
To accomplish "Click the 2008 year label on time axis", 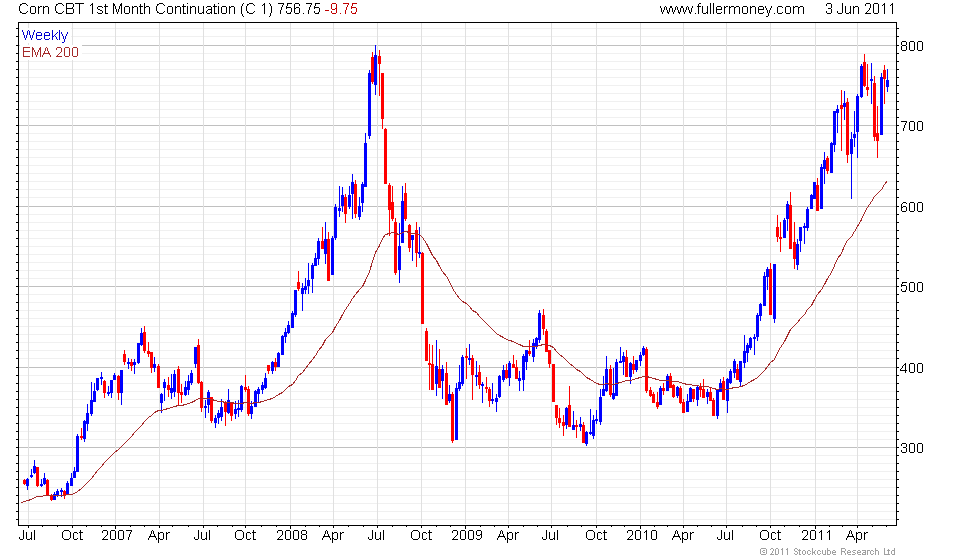I will 292,535.
